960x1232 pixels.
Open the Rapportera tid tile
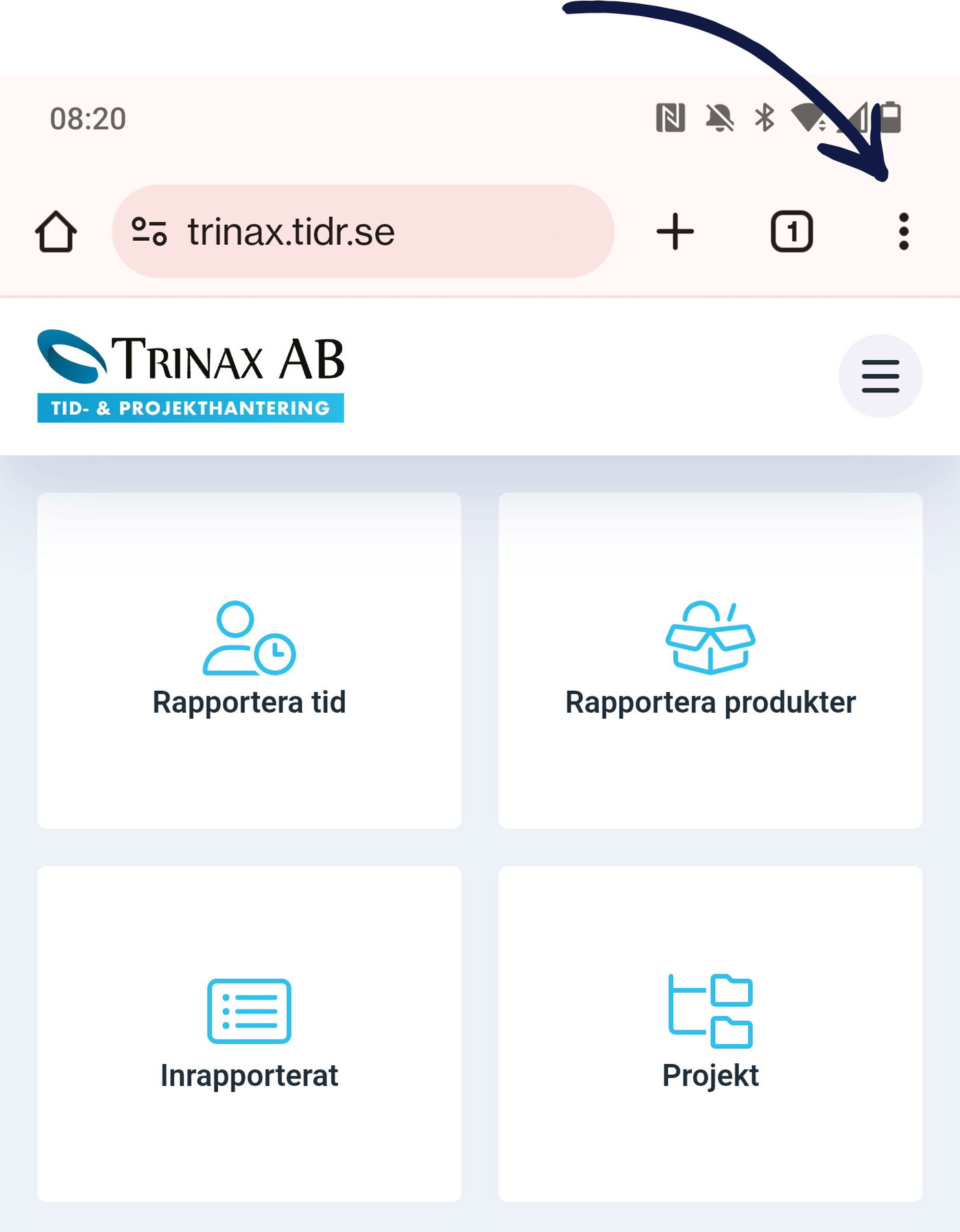[x=249, y=661]
